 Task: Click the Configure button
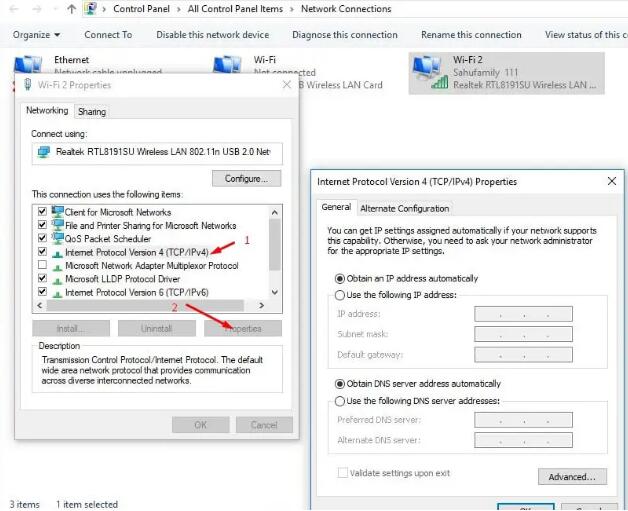246,179
